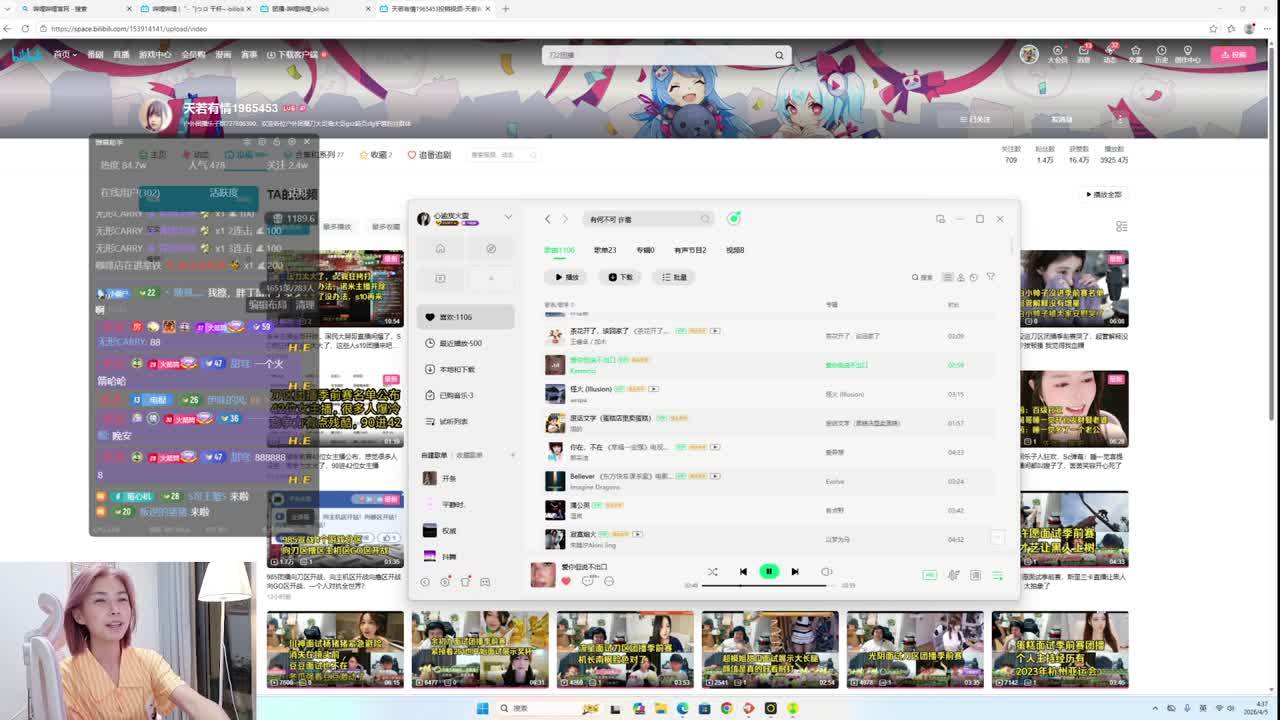
Task: Unlike current song with red heart
Action: coord(566,581)
